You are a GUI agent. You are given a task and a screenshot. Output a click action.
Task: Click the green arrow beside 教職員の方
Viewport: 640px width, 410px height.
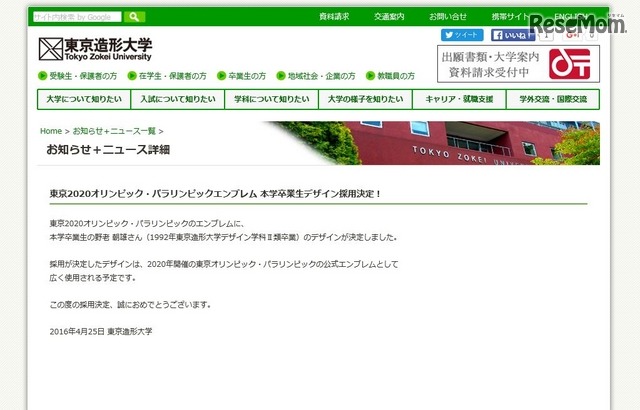tap(370, 76)
